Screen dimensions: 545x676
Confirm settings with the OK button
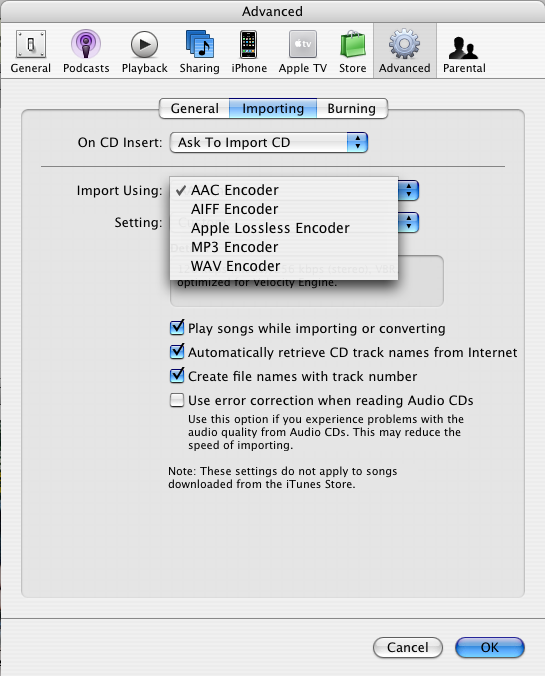click(x=490, y=647)
